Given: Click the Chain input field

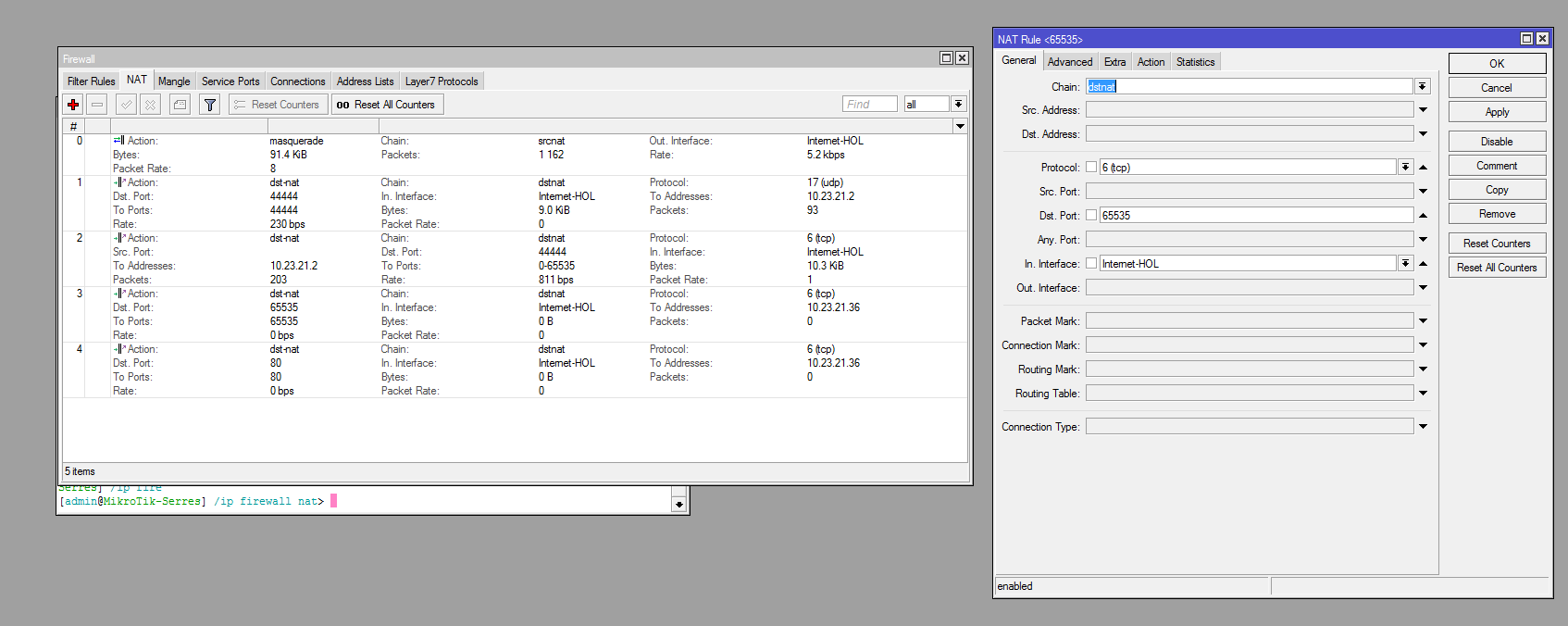Looking at the screenshot, I should 1250,86.
